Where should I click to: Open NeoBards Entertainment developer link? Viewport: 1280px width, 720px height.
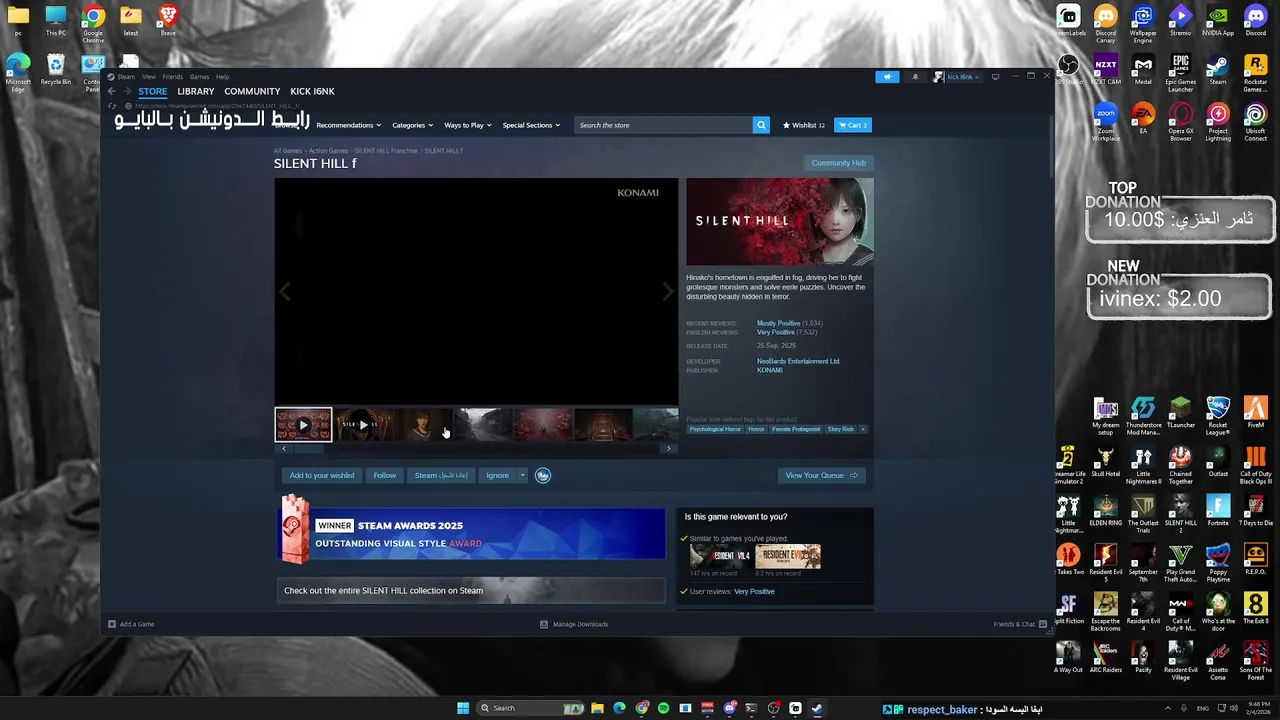pos(798,361)
